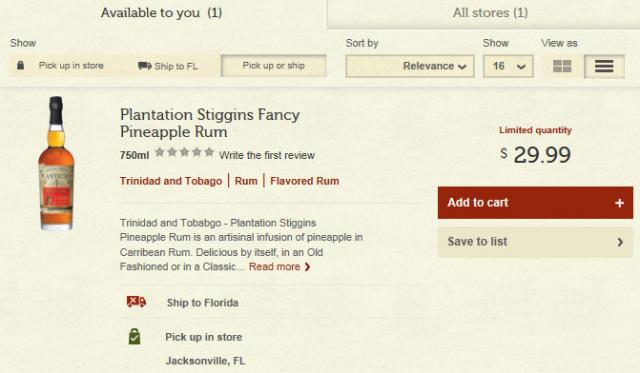Filter by Ship to FL
640x373 pixels.
click(168, 66)
